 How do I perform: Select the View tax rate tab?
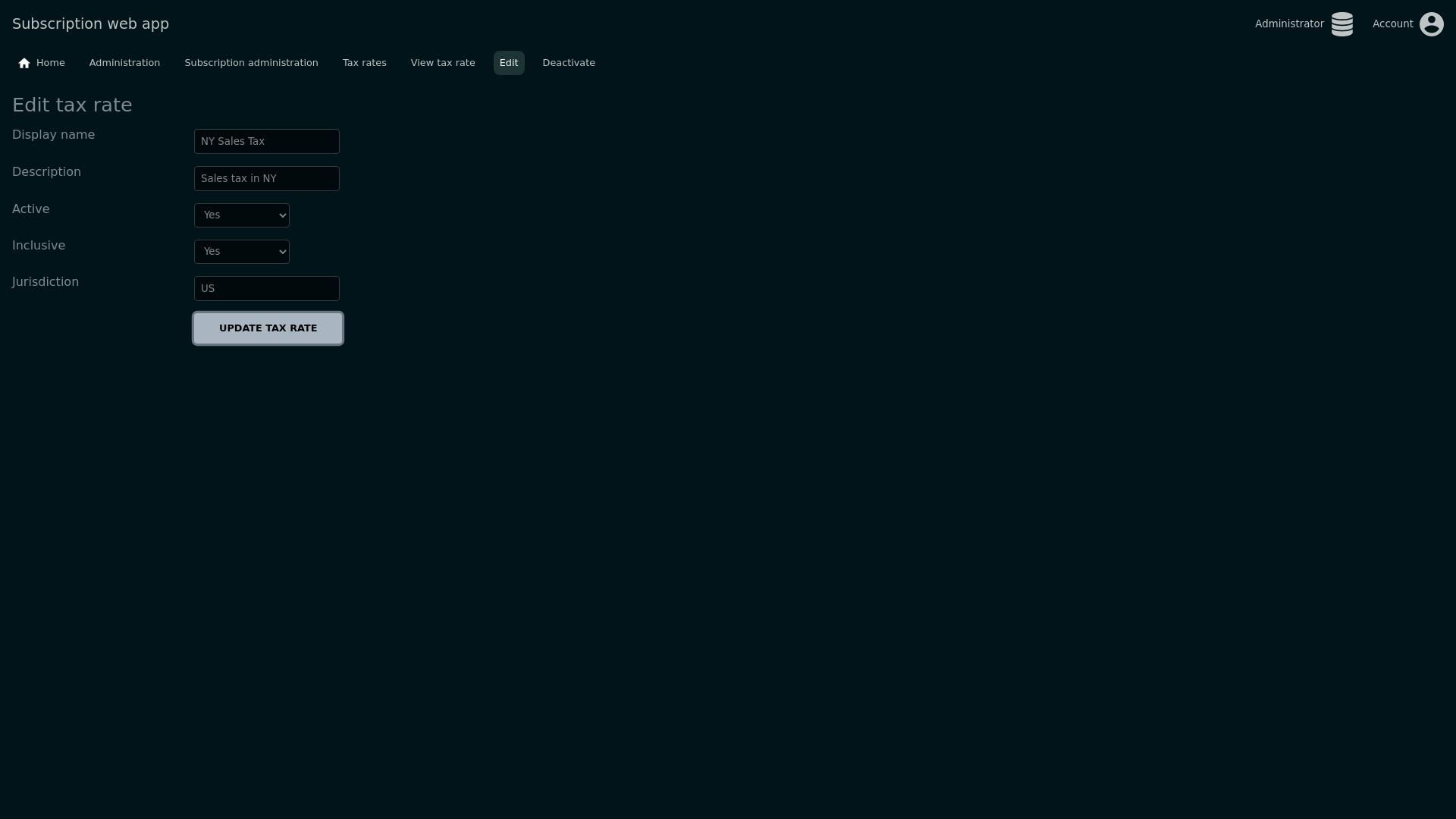click(x=443, y=63)
